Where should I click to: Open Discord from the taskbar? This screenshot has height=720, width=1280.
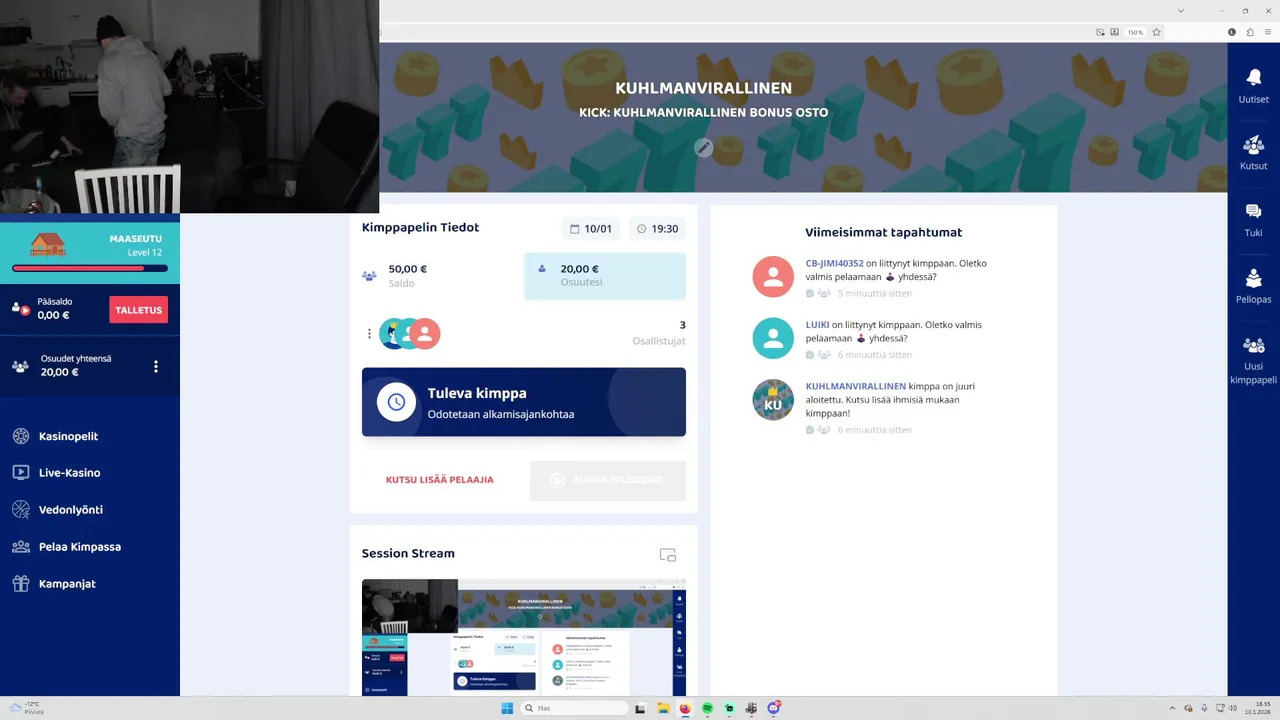[x=773, y=708]
